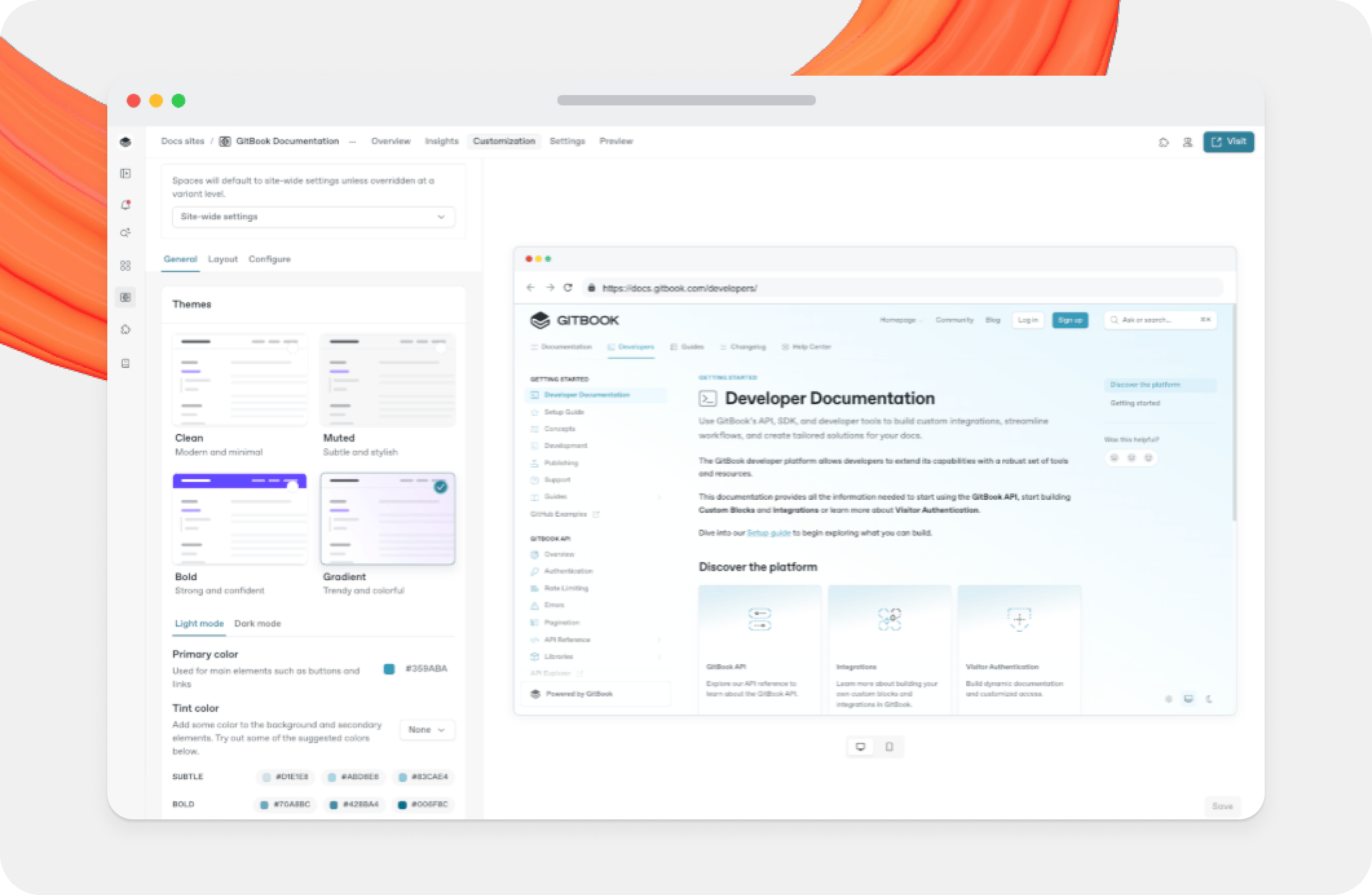This screenshot has height=895, width=1372.
Task: Click the book icon at sidebar bottom
Action: (125, 363)
